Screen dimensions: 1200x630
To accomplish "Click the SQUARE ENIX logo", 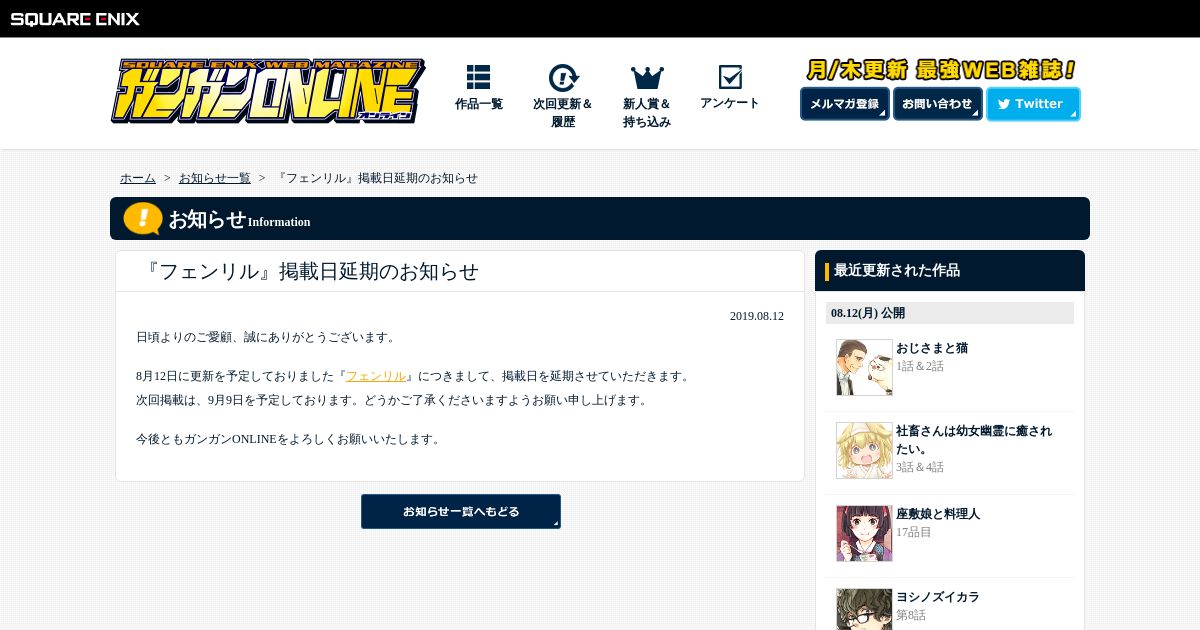I will pos(75,18).
